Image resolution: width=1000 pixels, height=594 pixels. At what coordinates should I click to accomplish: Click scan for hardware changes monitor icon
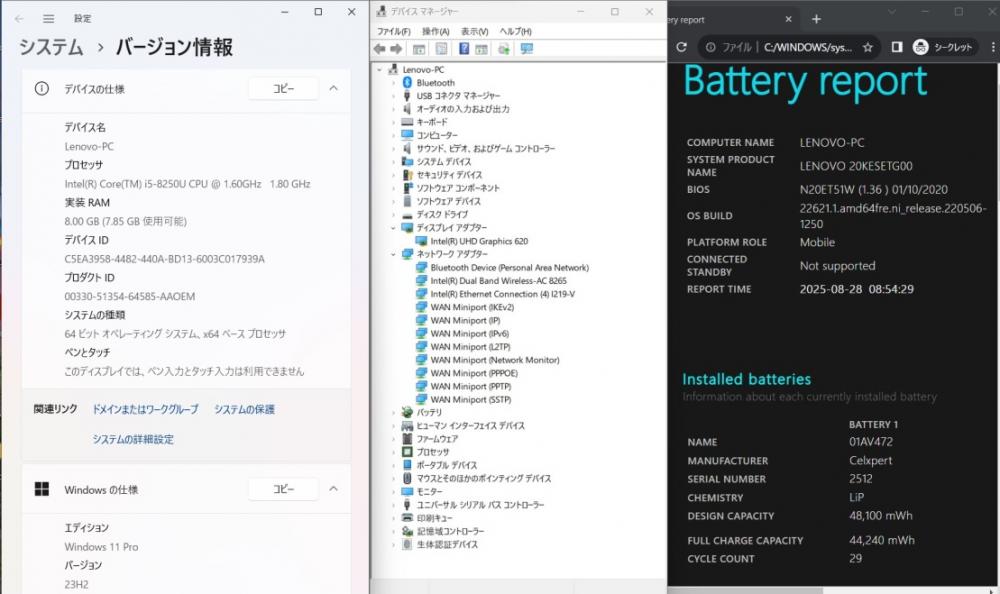527,49
